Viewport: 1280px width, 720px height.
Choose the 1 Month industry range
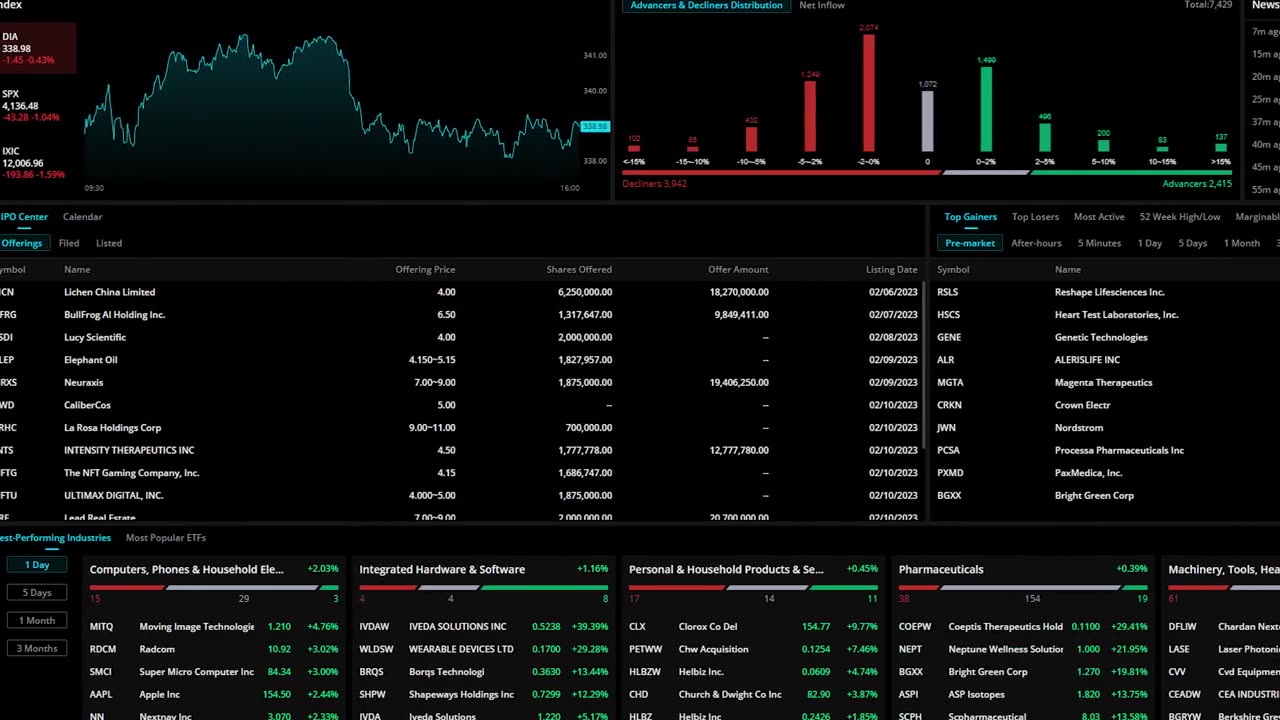coord(37,621)
